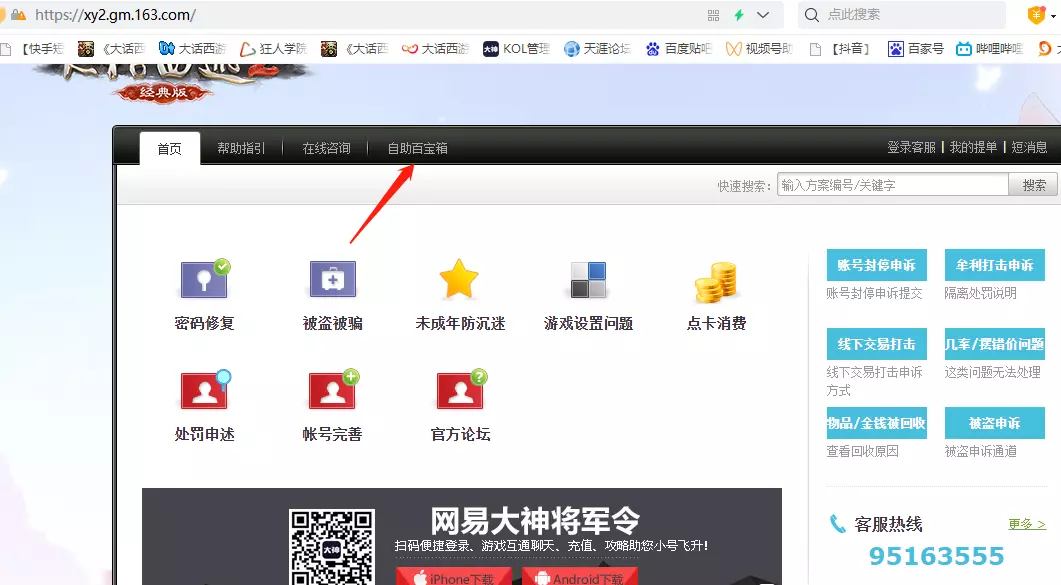Image resolution: width=1061 pixels, height=585 pixels.
Task: Switch to the 帮助指引 tab
Action: (x=241, y=148)
